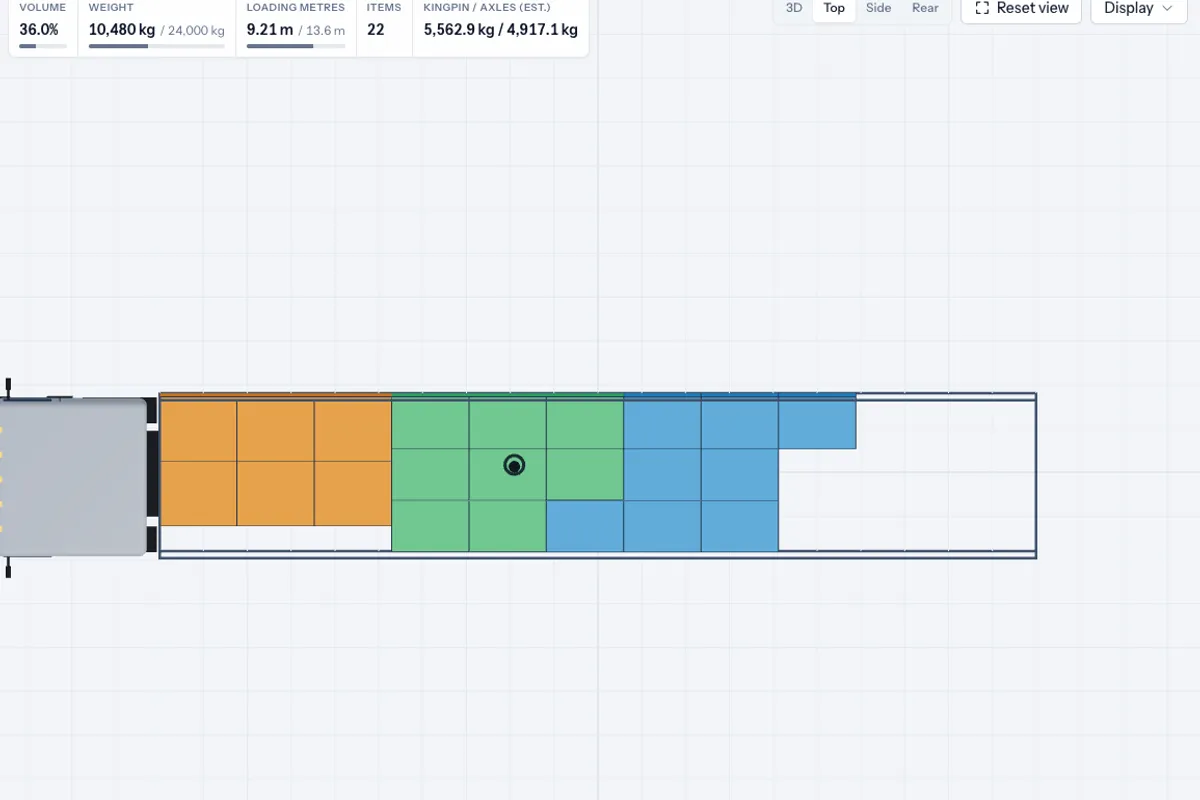
Task: Click the Volume 36.0% stat
Action: coord(43,29)
